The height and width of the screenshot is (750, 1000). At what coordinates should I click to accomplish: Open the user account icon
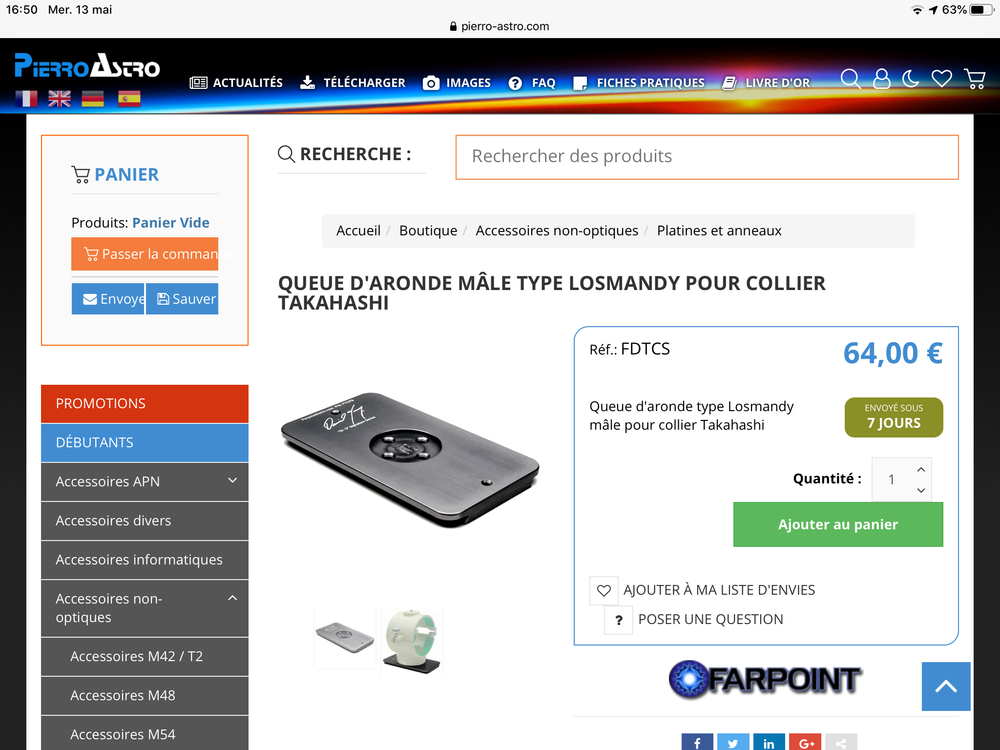click(881, 79)
